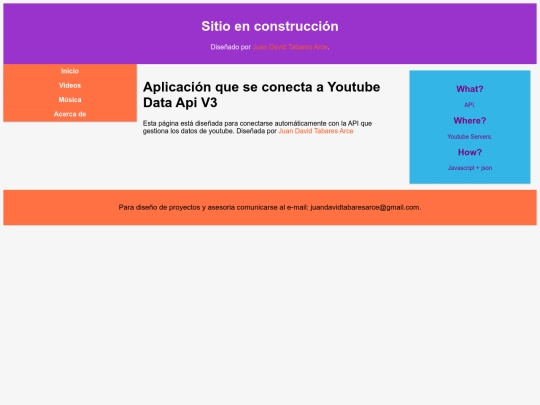Click the 'Diseñado por' header text

click(231, 47)
